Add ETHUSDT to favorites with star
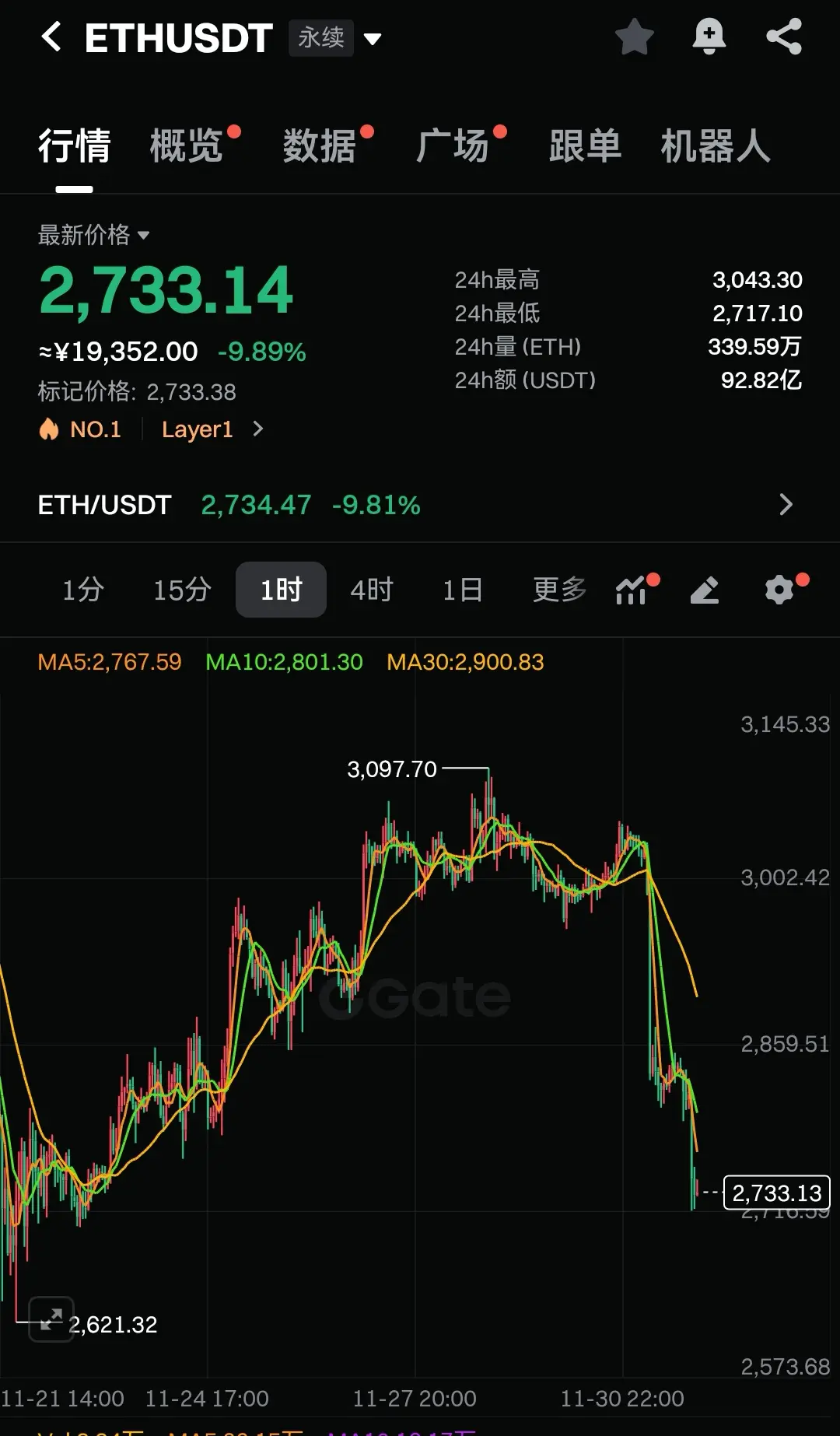 click(634, 37)
